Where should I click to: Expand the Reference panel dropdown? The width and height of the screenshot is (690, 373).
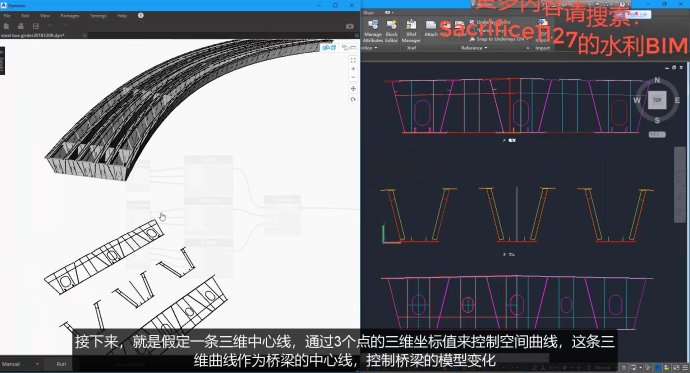coord(474,48)
